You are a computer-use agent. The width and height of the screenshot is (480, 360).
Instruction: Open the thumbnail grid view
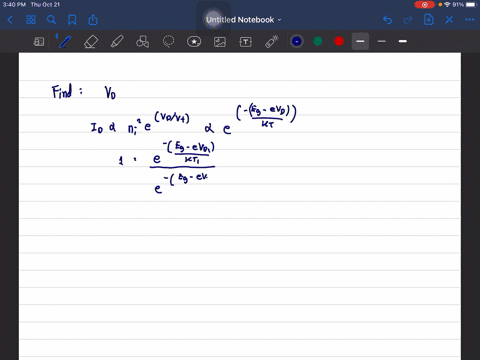[31, 20]
